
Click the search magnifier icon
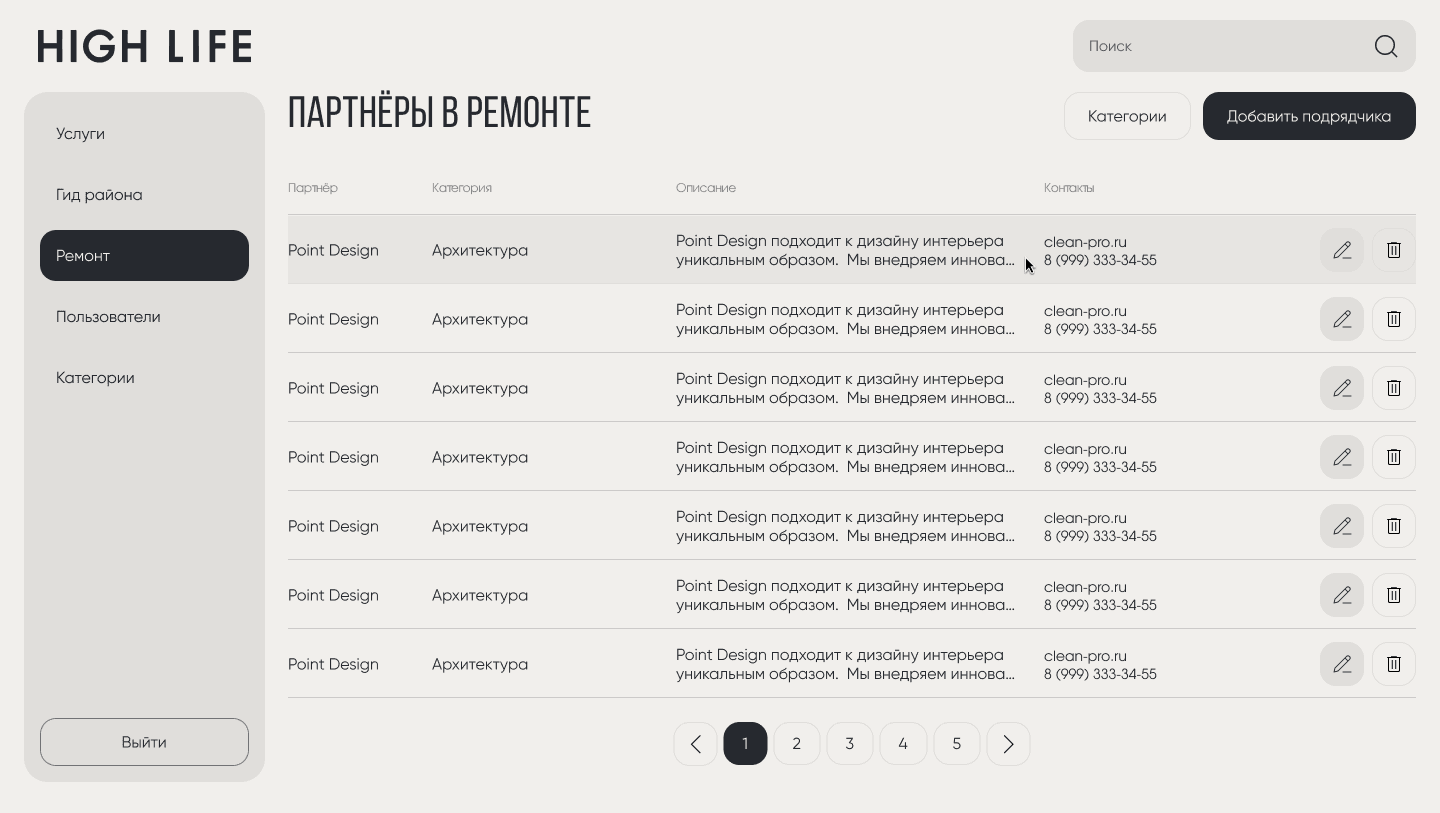(x=1385, y=46)
